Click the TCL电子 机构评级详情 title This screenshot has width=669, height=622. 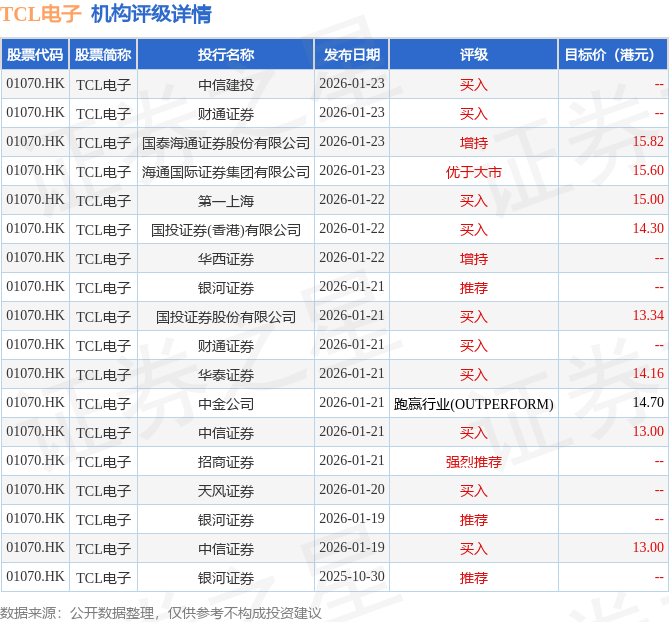[x=106, y=14]
